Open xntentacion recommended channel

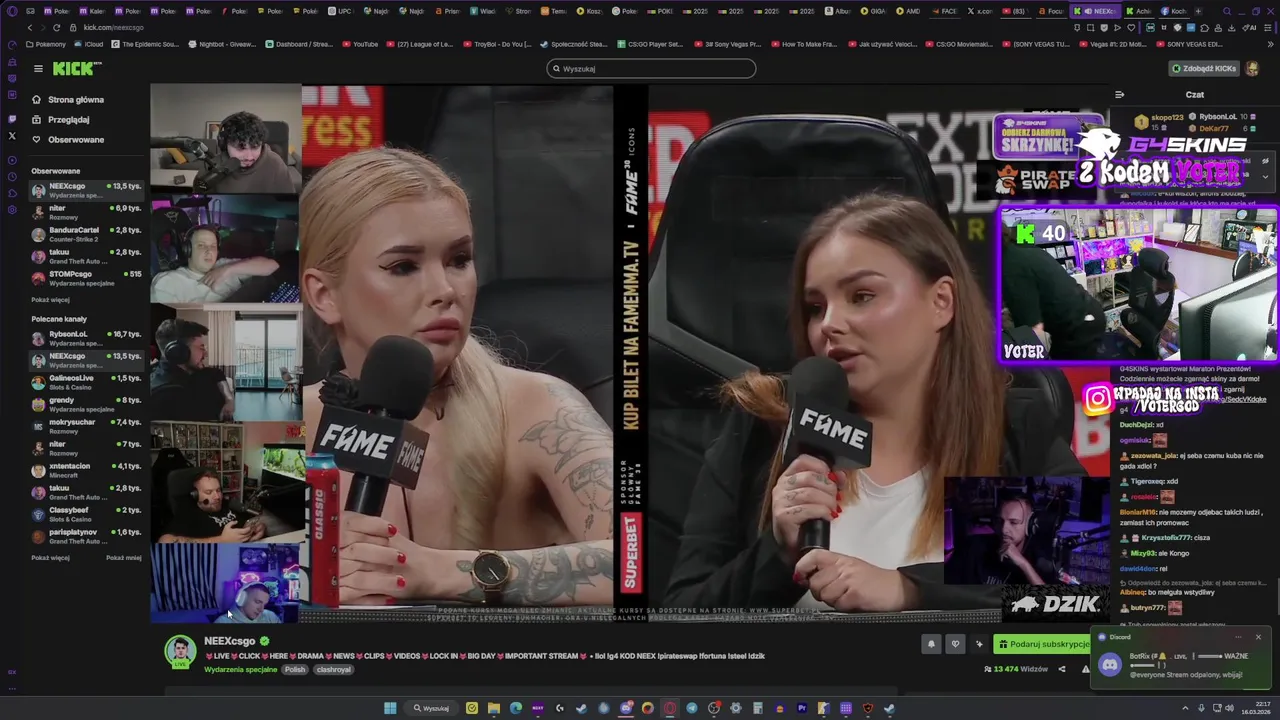86,470
